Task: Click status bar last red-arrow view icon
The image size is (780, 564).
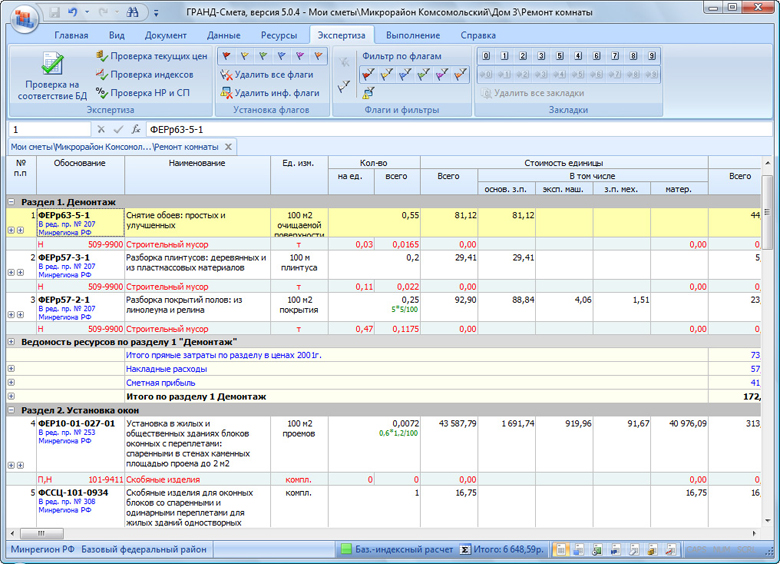Action: coord(671,550)
